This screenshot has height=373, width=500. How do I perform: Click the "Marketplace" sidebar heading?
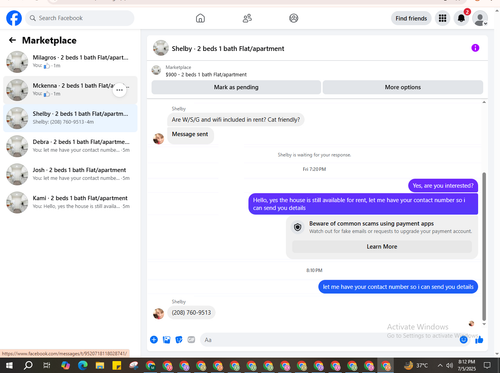pyautogui.click(x=49, y=40)
